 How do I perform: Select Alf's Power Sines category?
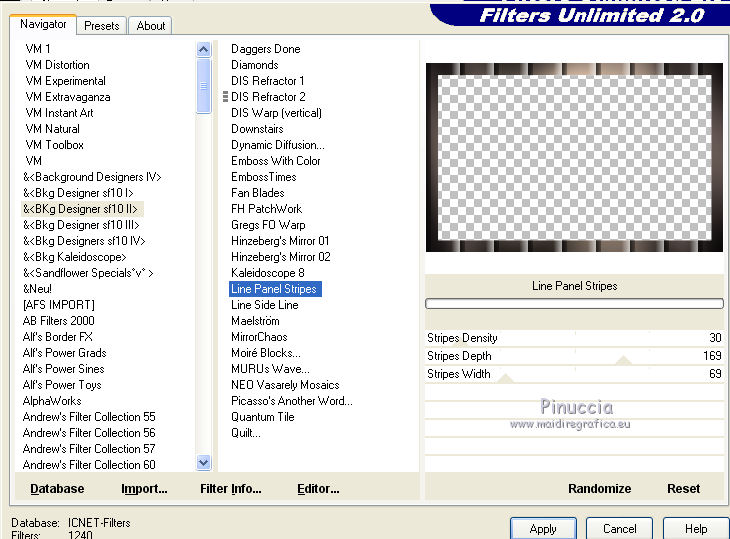[x=64, y=369]
